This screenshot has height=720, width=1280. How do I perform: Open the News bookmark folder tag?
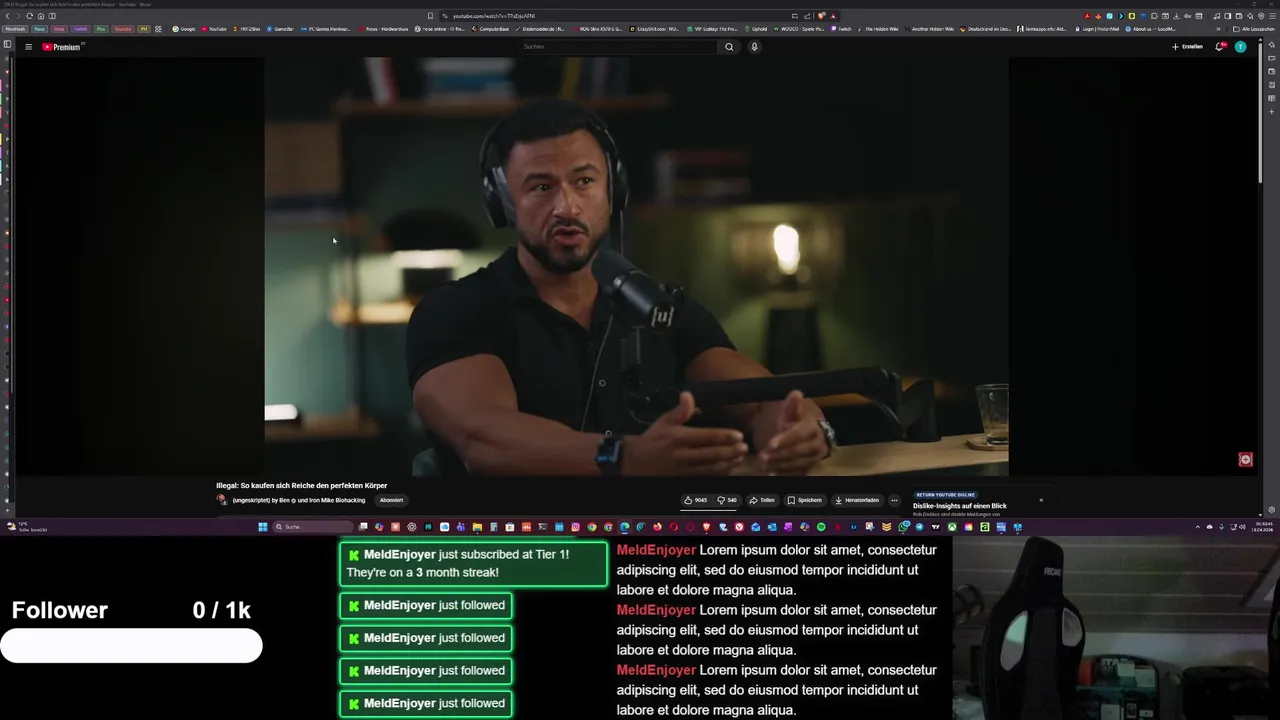tap(39, 29)
